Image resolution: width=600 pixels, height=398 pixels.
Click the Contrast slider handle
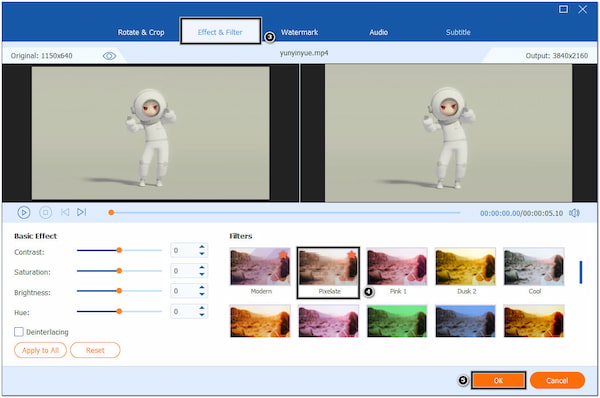pos(119,250)
